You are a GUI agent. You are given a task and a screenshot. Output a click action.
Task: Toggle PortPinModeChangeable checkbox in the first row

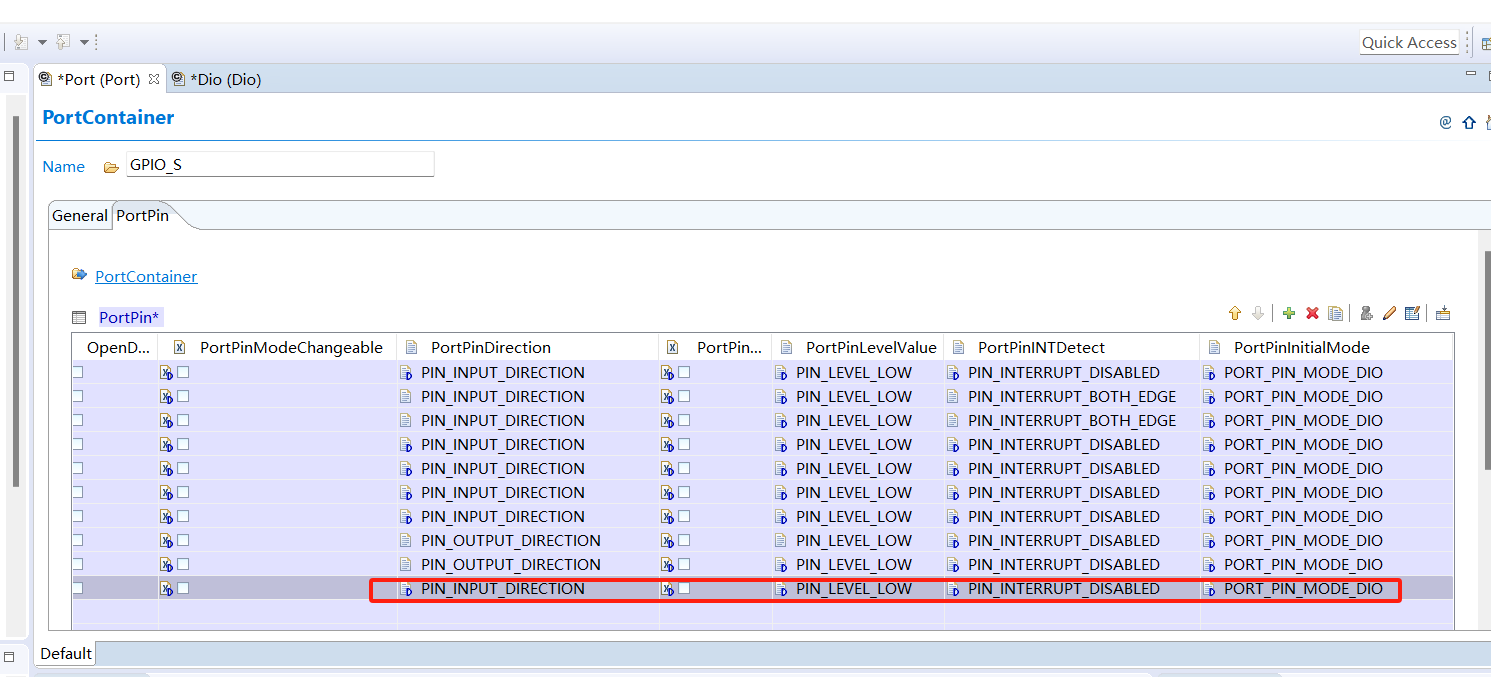click(183, 372)
